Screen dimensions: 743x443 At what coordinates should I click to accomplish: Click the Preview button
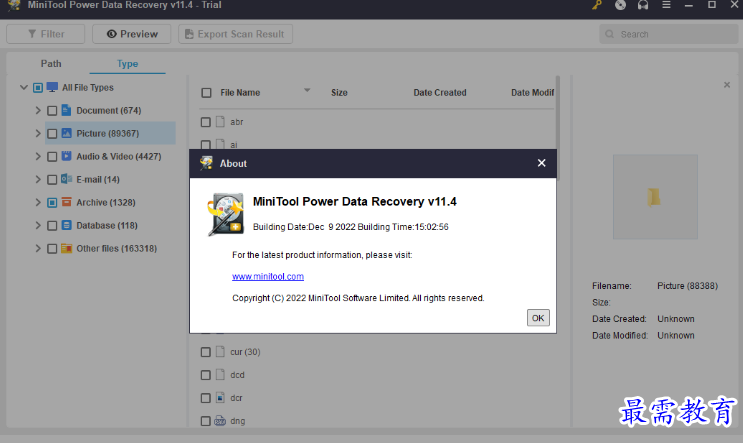(x=132, y=34)
